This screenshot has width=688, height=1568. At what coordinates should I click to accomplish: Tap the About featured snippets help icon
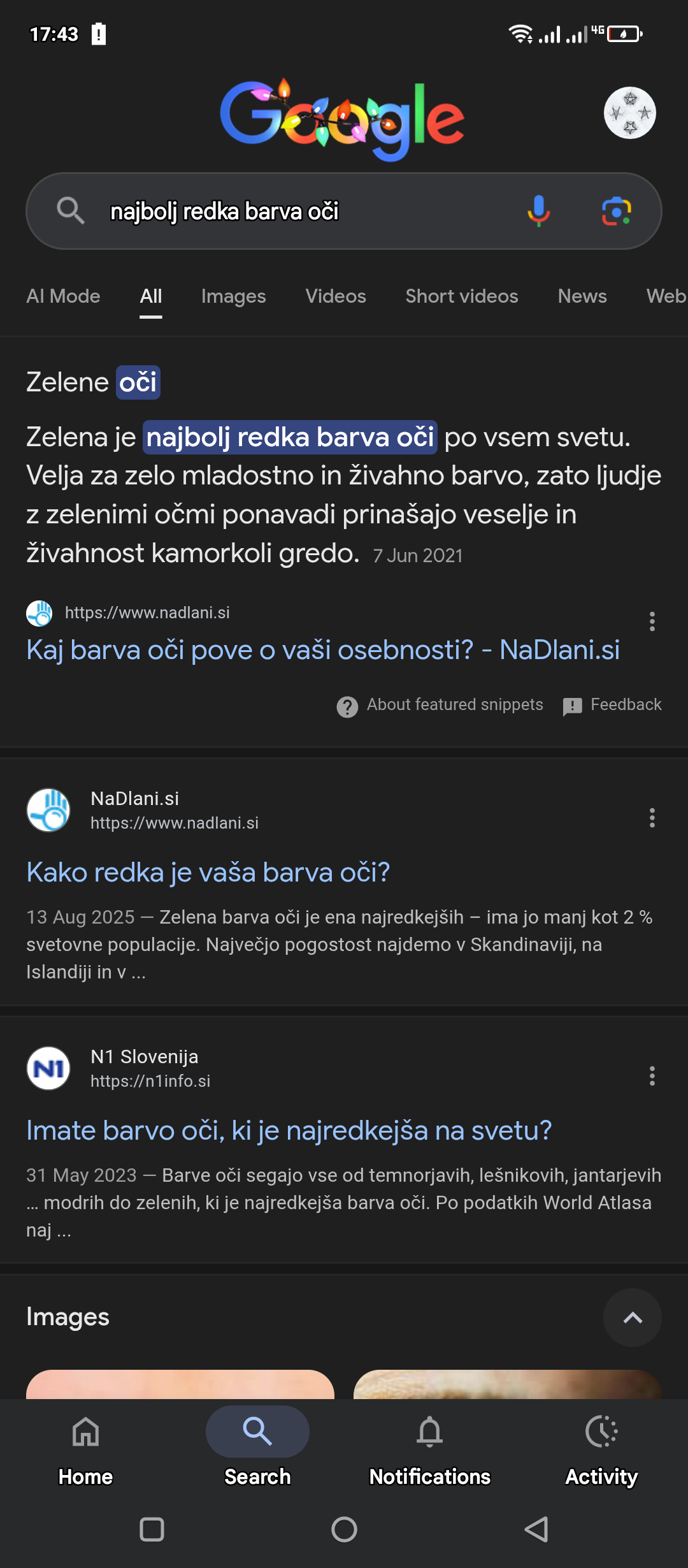tap(347, 706)
